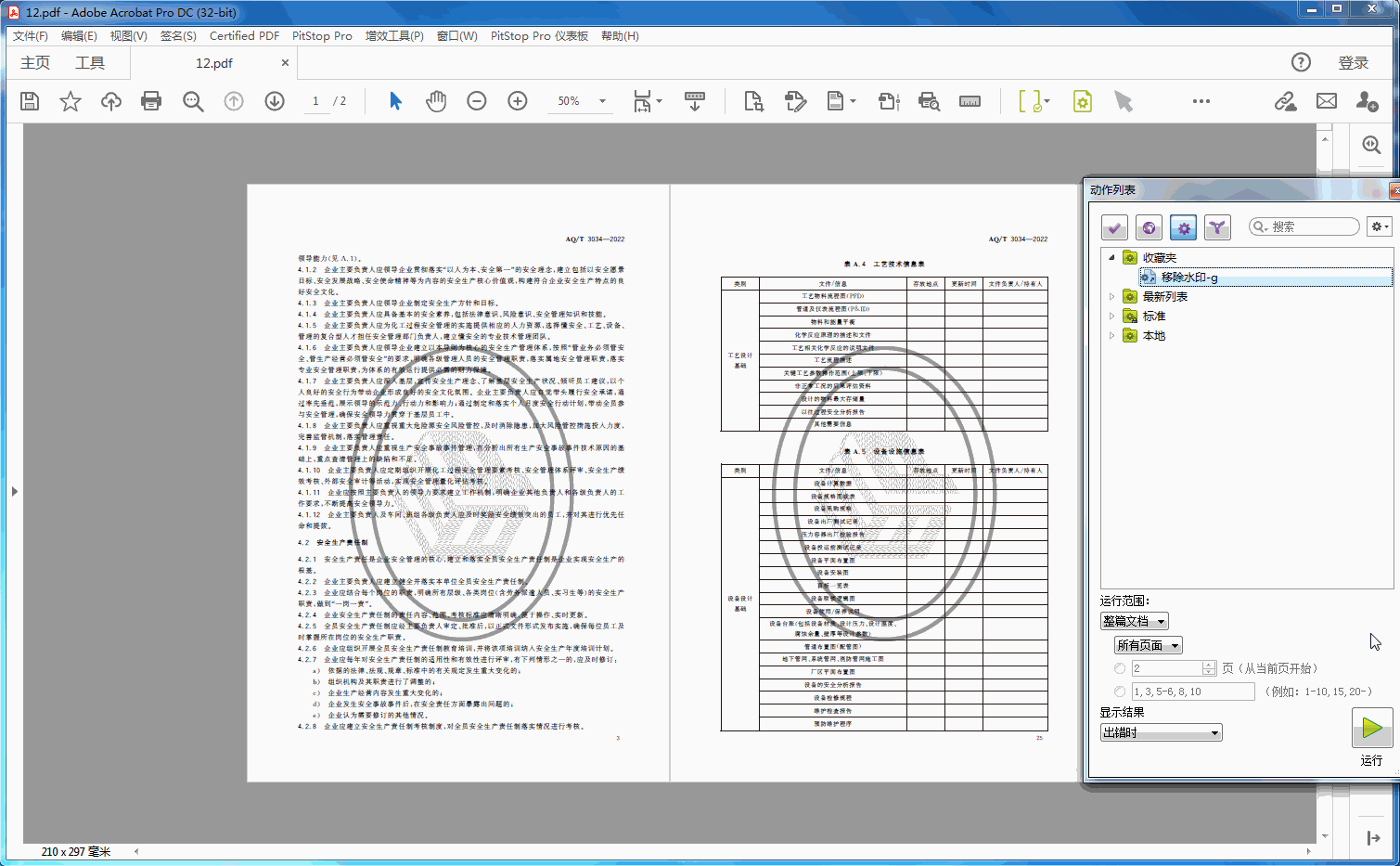This screenshot has width=1400, height=866.
Task: Bookmark the file with the star icon
Action: (x=71, y=101)
